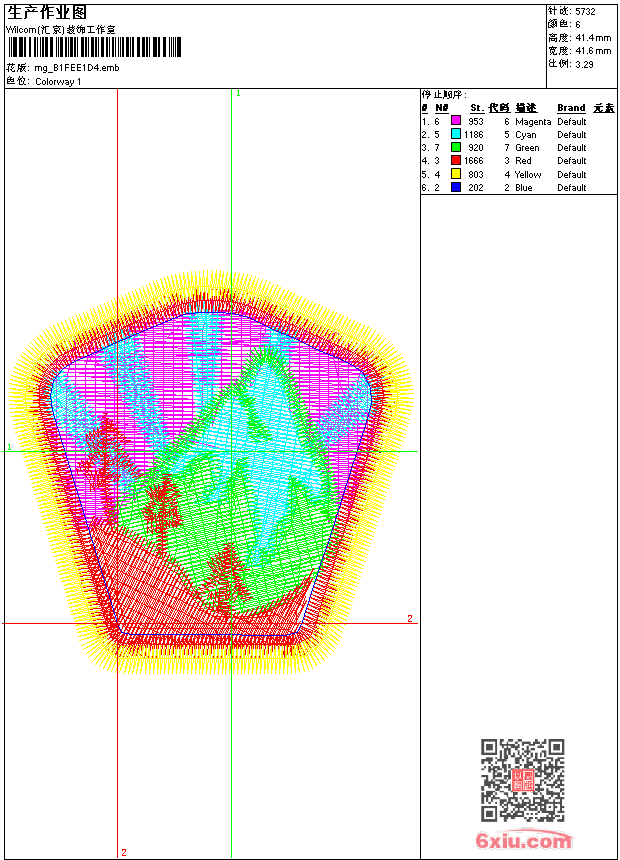Click the Magenta color swatch
620x860 pixels.
coord(456,121)
